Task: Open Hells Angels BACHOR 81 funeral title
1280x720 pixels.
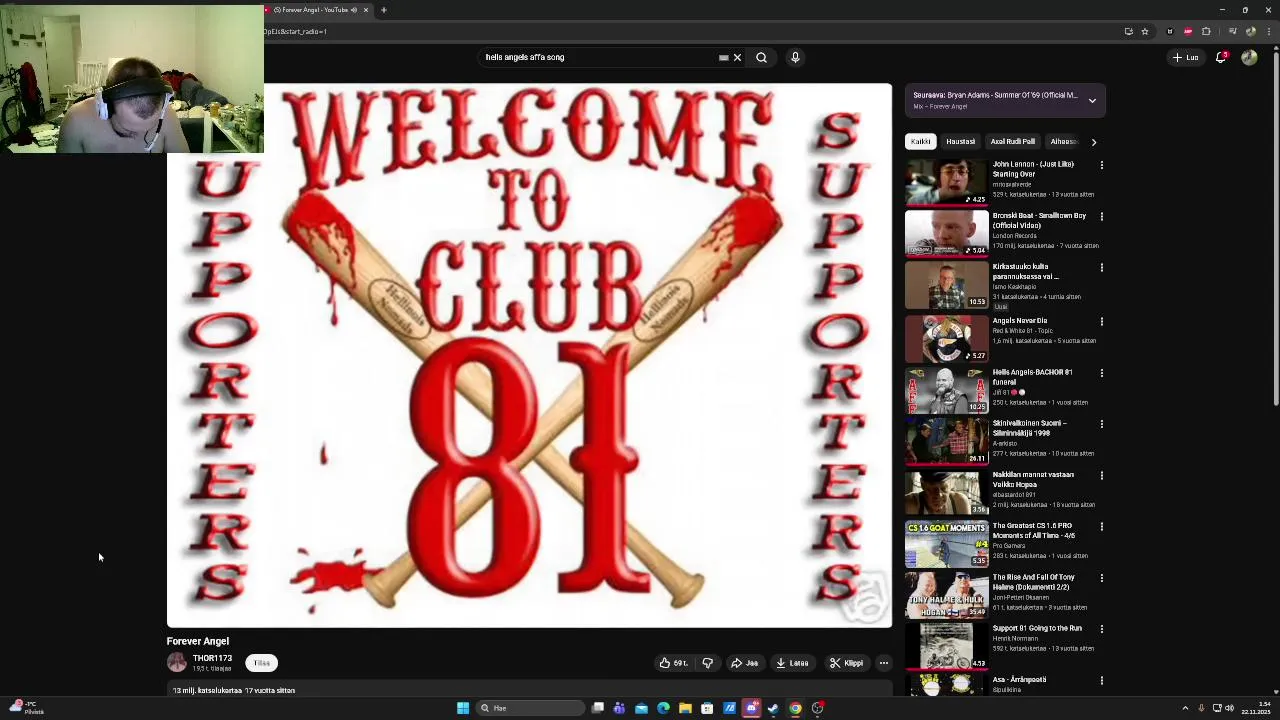Action: 1032,377
